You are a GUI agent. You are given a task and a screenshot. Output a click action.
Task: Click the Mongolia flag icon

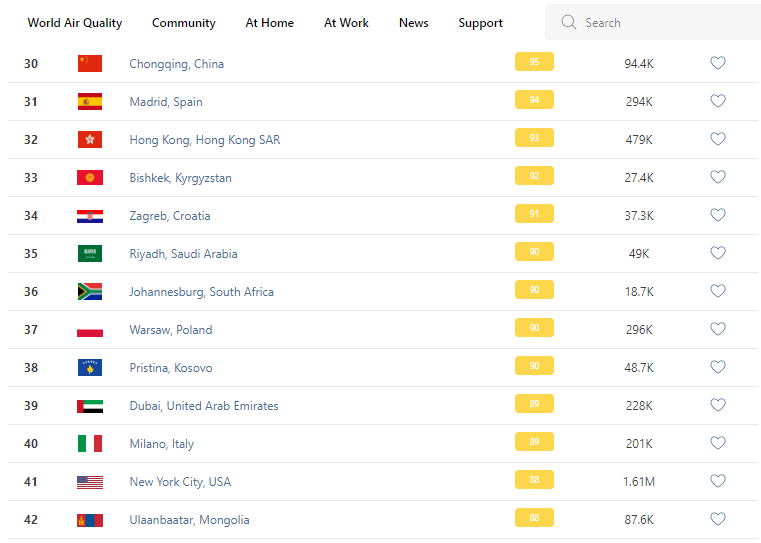coord(90,520)
